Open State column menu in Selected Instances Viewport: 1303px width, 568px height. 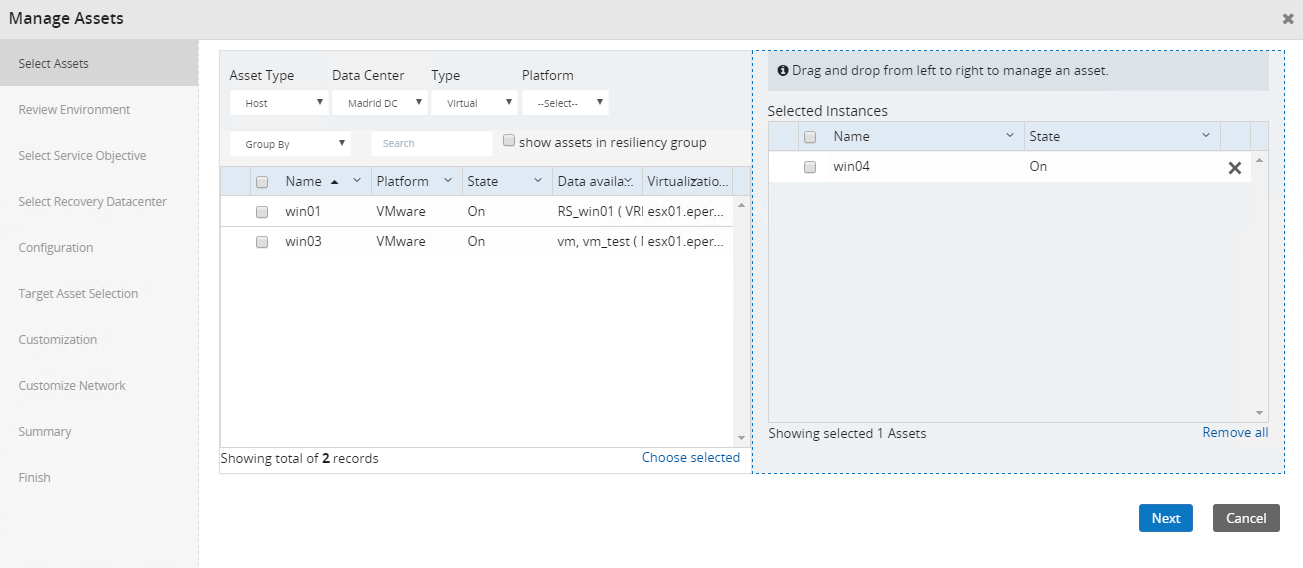1205,136
